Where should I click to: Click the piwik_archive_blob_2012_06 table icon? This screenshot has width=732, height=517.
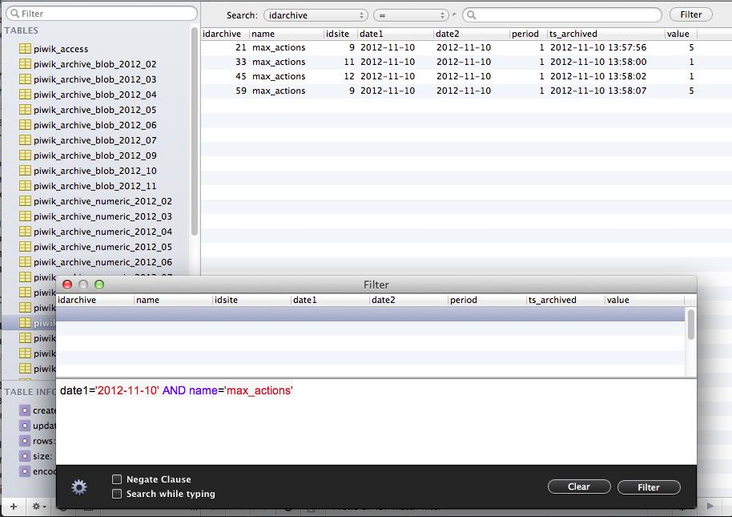coord(25,125)
